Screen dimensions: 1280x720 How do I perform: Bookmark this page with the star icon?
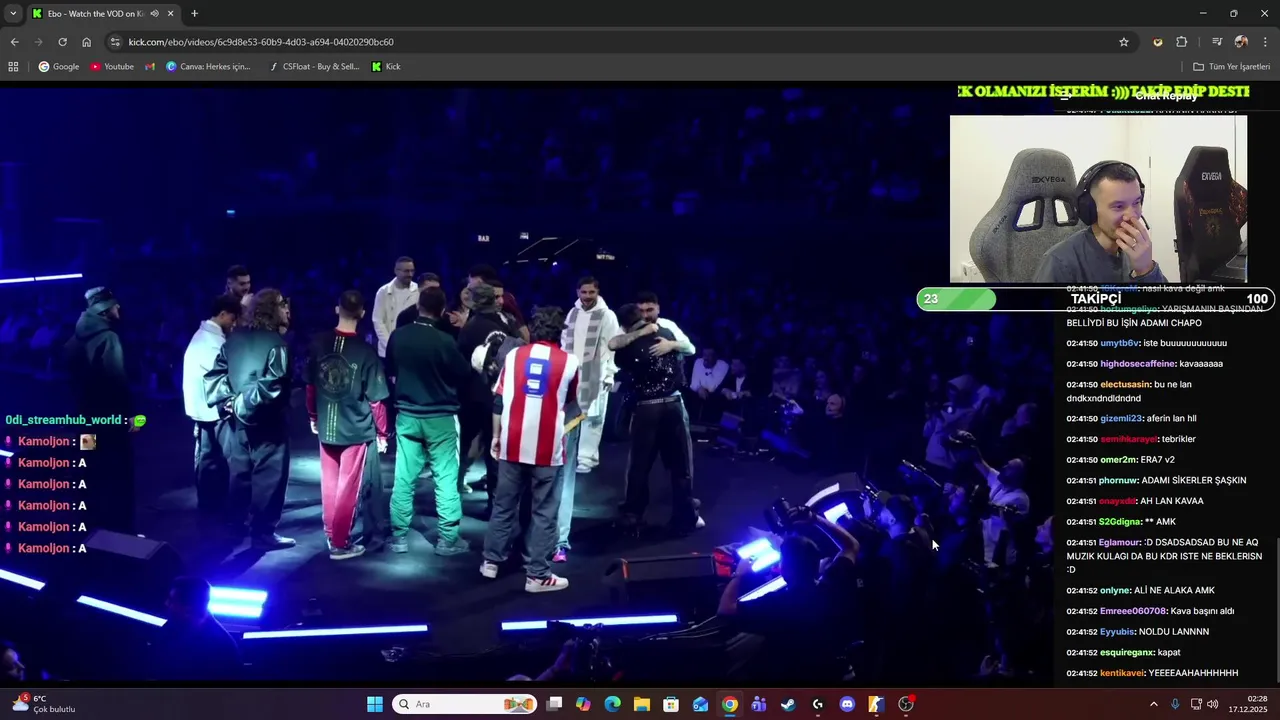[1124, 42]
